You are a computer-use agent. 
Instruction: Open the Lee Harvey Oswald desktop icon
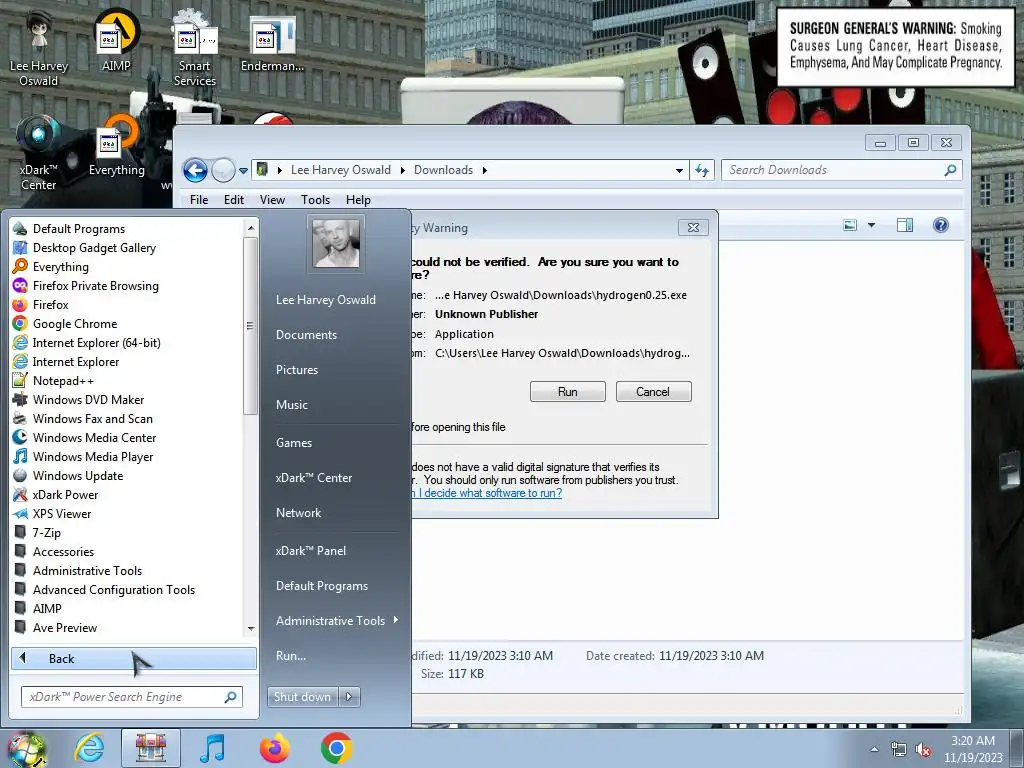[x=39, y=49]
